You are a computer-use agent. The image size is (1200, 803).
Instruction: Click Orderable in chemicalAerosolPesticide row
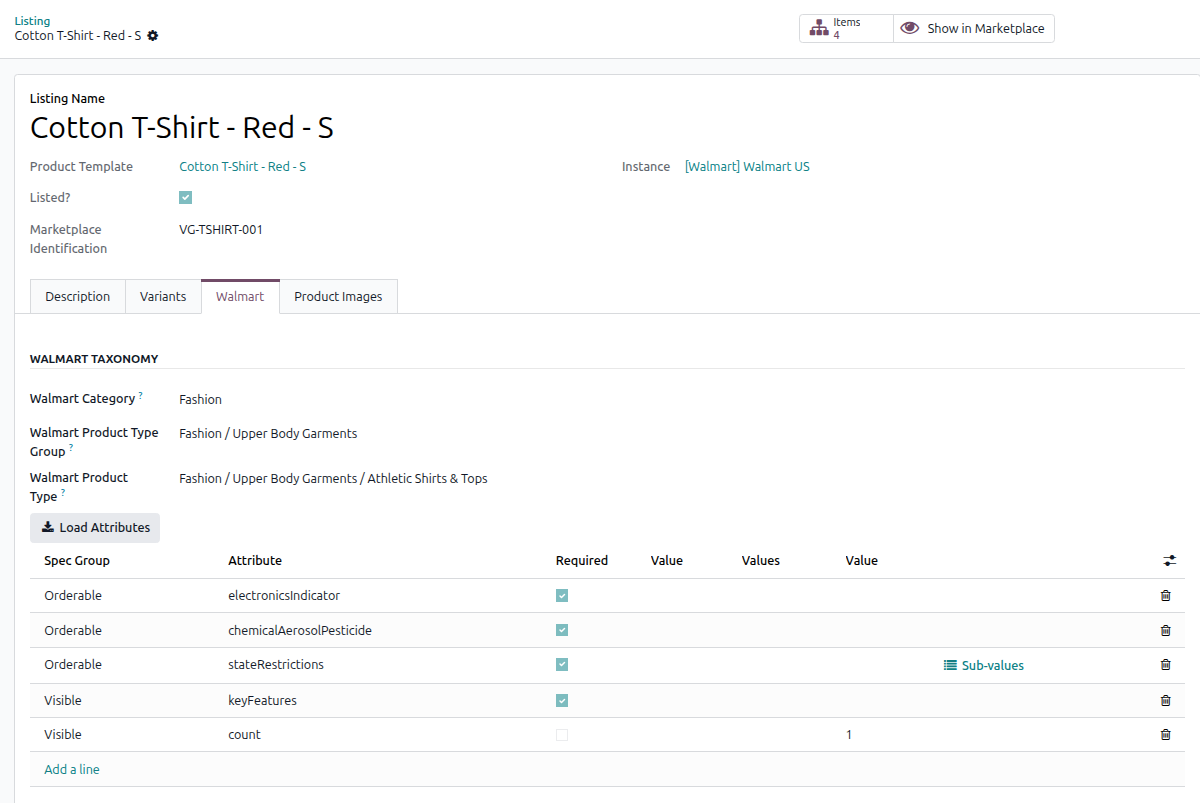[73, 631]
